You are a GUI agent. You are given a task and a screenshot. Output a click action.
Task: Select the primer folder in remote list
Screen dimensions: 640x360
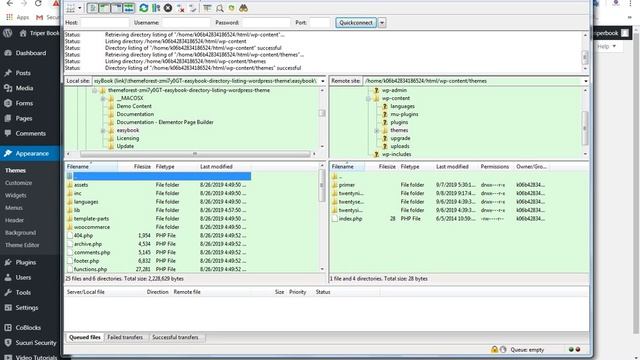click(347, 185)
